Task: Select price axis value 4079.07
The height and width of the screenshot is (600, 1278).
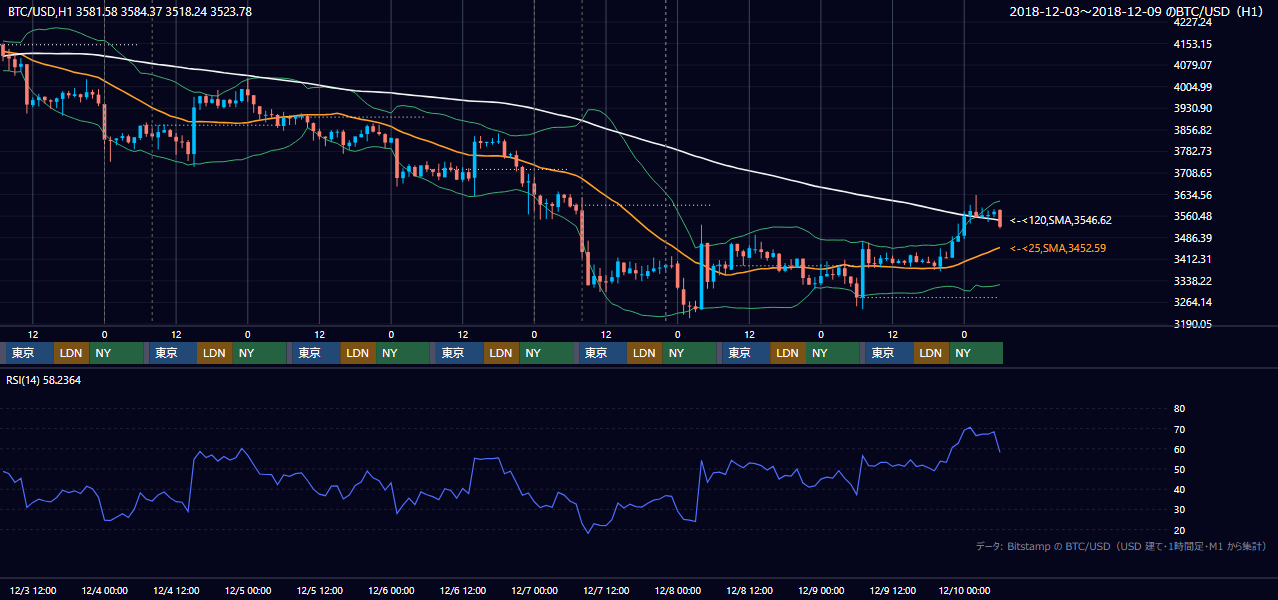Action: [1192, 65]
